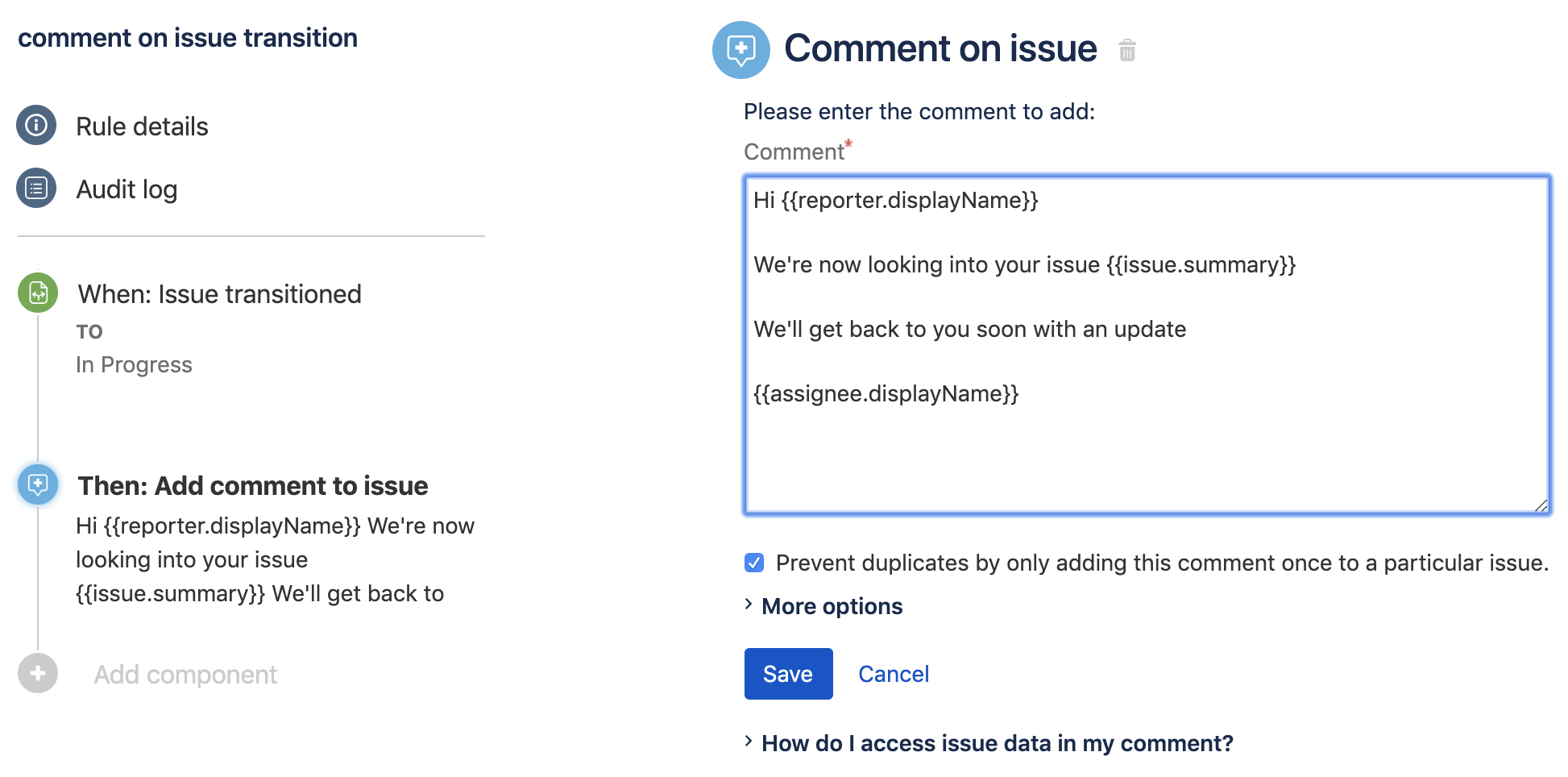
Task: Click the Cancel link
Action: click(894, 674)
